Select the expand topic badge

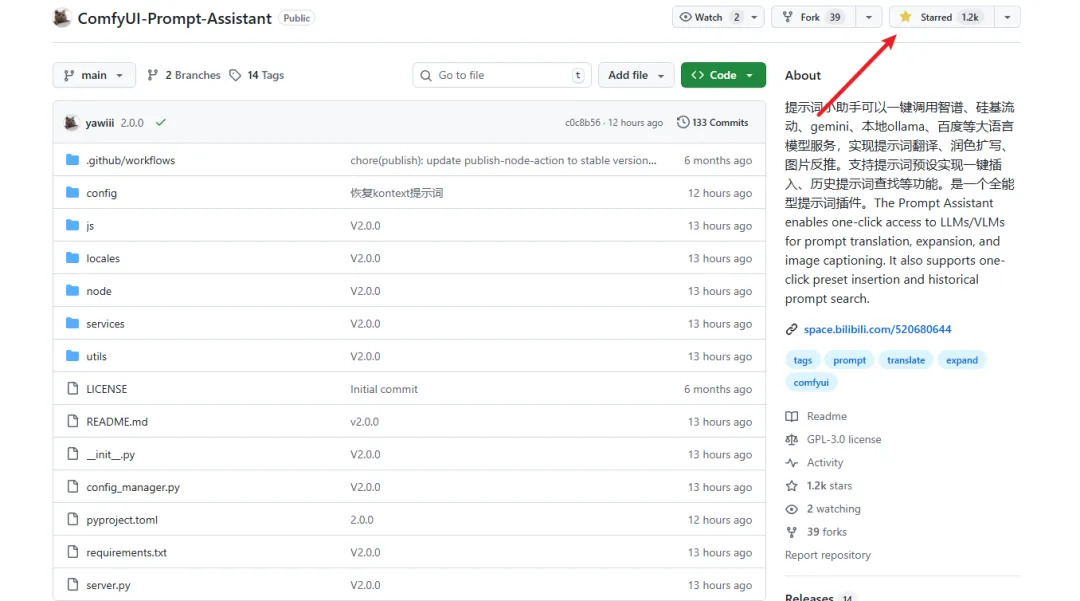pos(962,360)
